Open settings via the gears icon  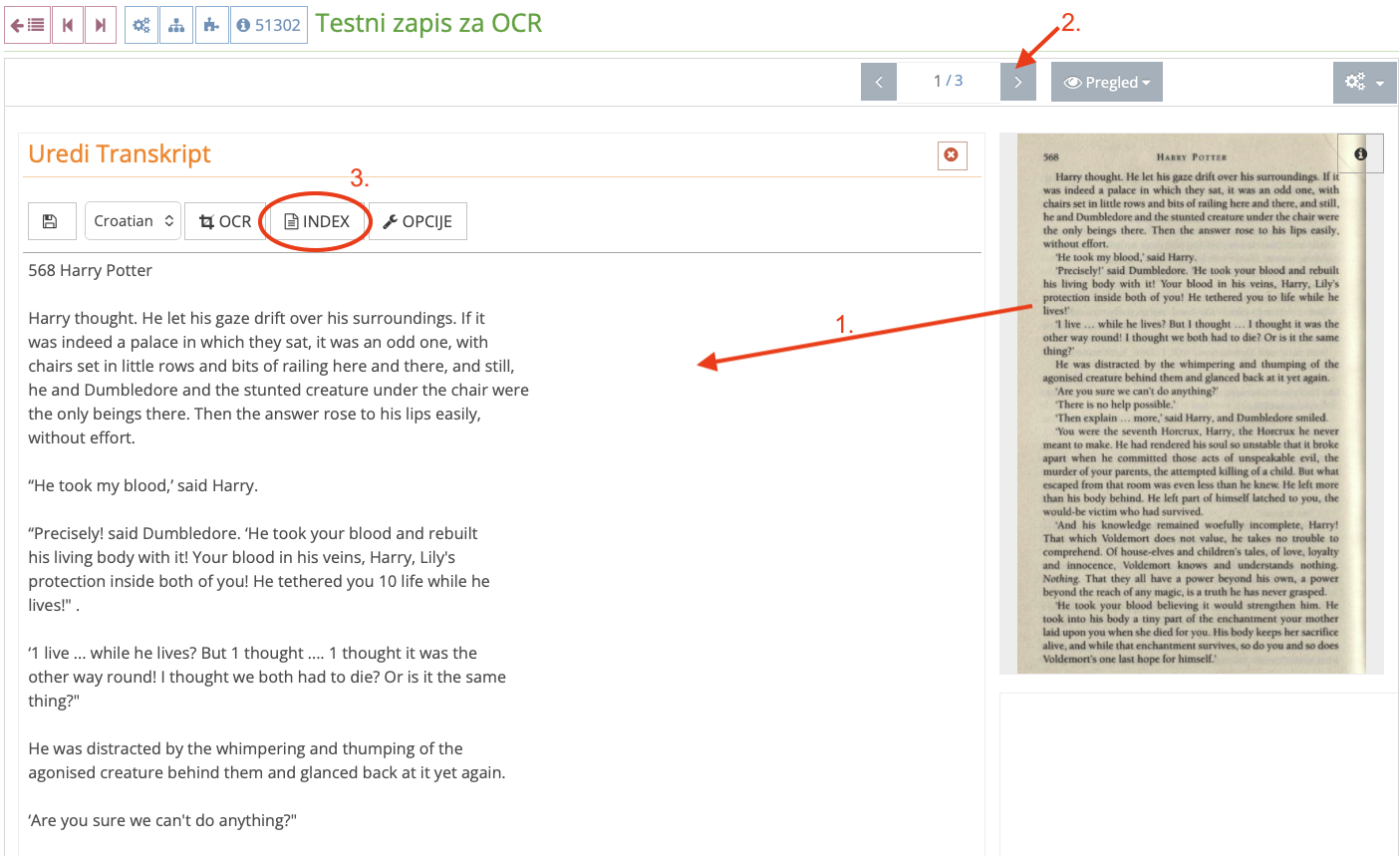click(x=140, y=24)
